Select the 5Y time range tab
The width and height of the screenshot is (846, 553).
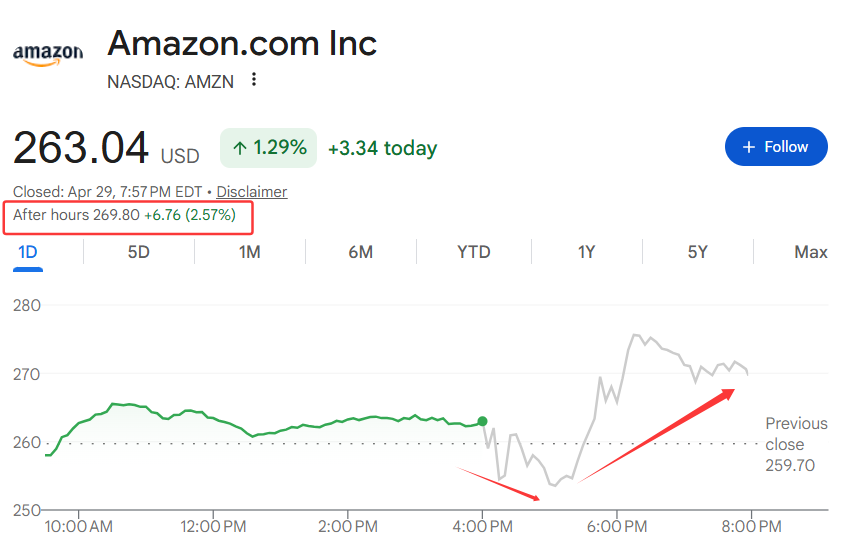pos(697,252)
